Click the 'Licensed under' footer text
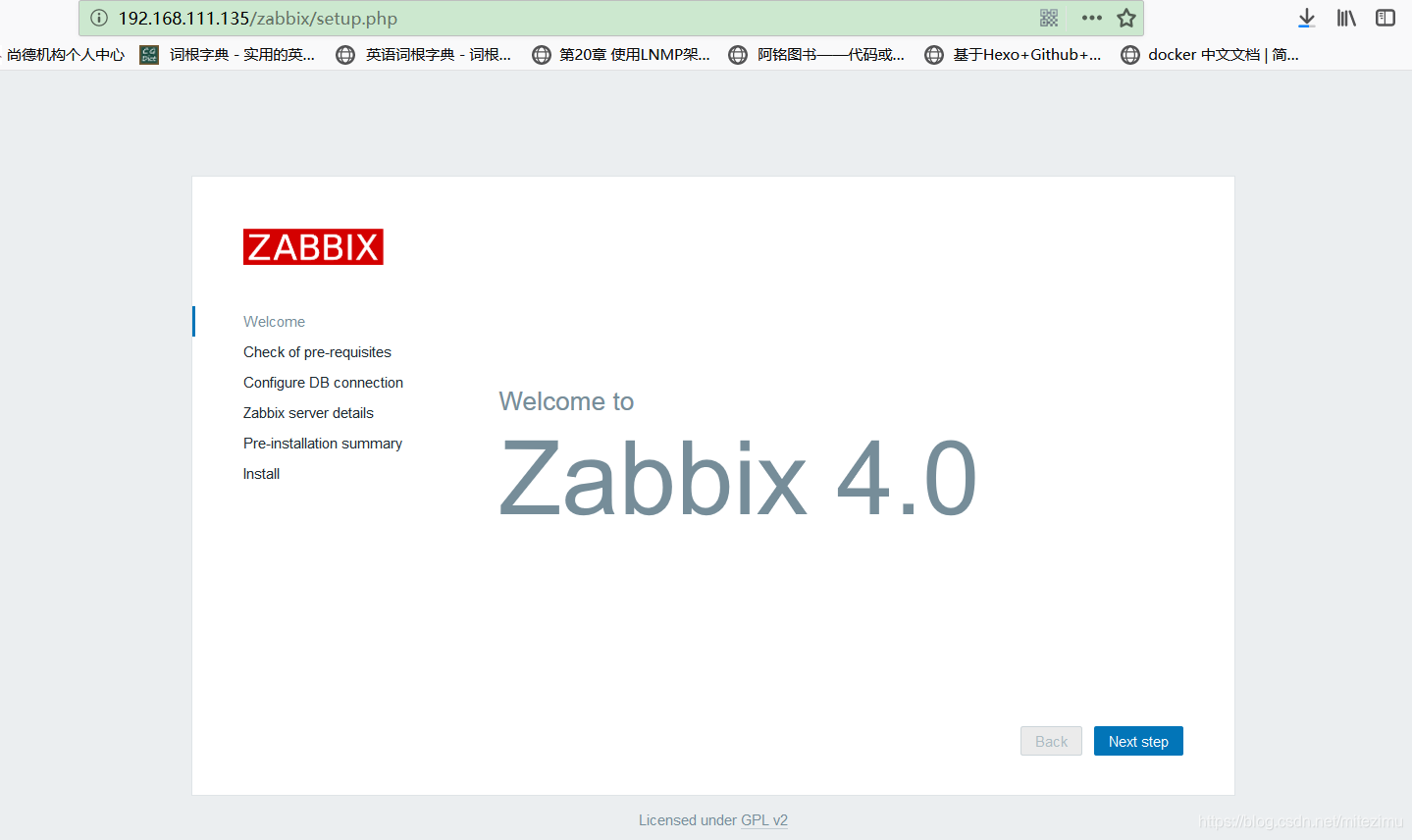This screenshot has height=840, width=1412. click(x=688, y=820)
